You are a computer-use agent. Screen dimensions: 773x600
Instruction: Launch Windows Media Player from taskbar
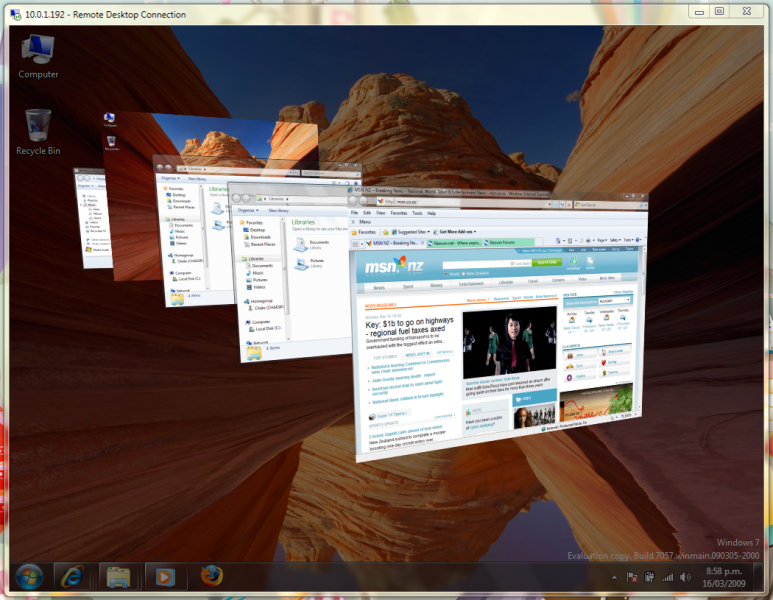pyautogui.click(x=163, y=576)
